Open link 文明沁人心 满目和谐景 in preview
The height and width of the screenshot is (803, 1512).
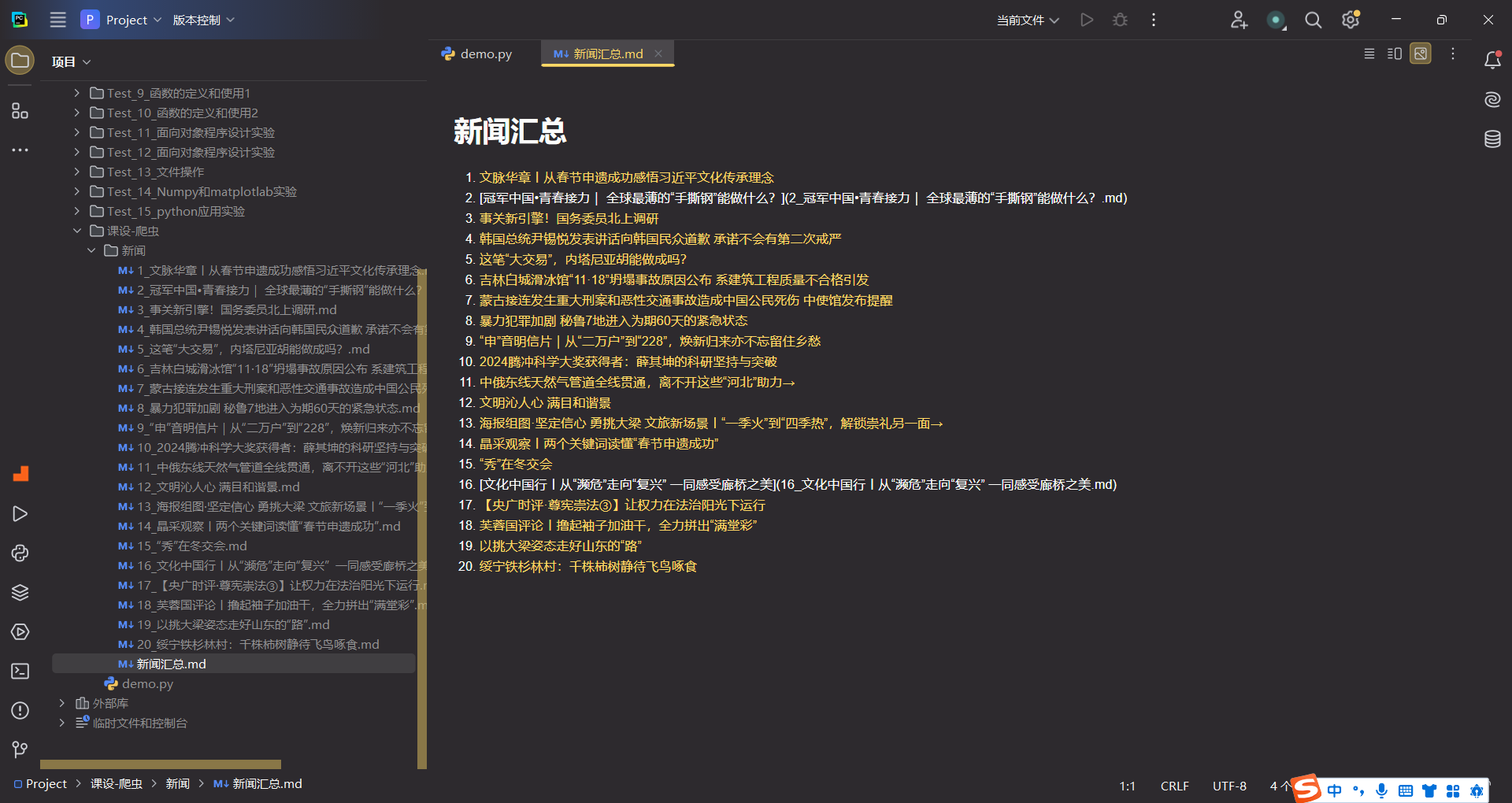click(x=545, y=403)
